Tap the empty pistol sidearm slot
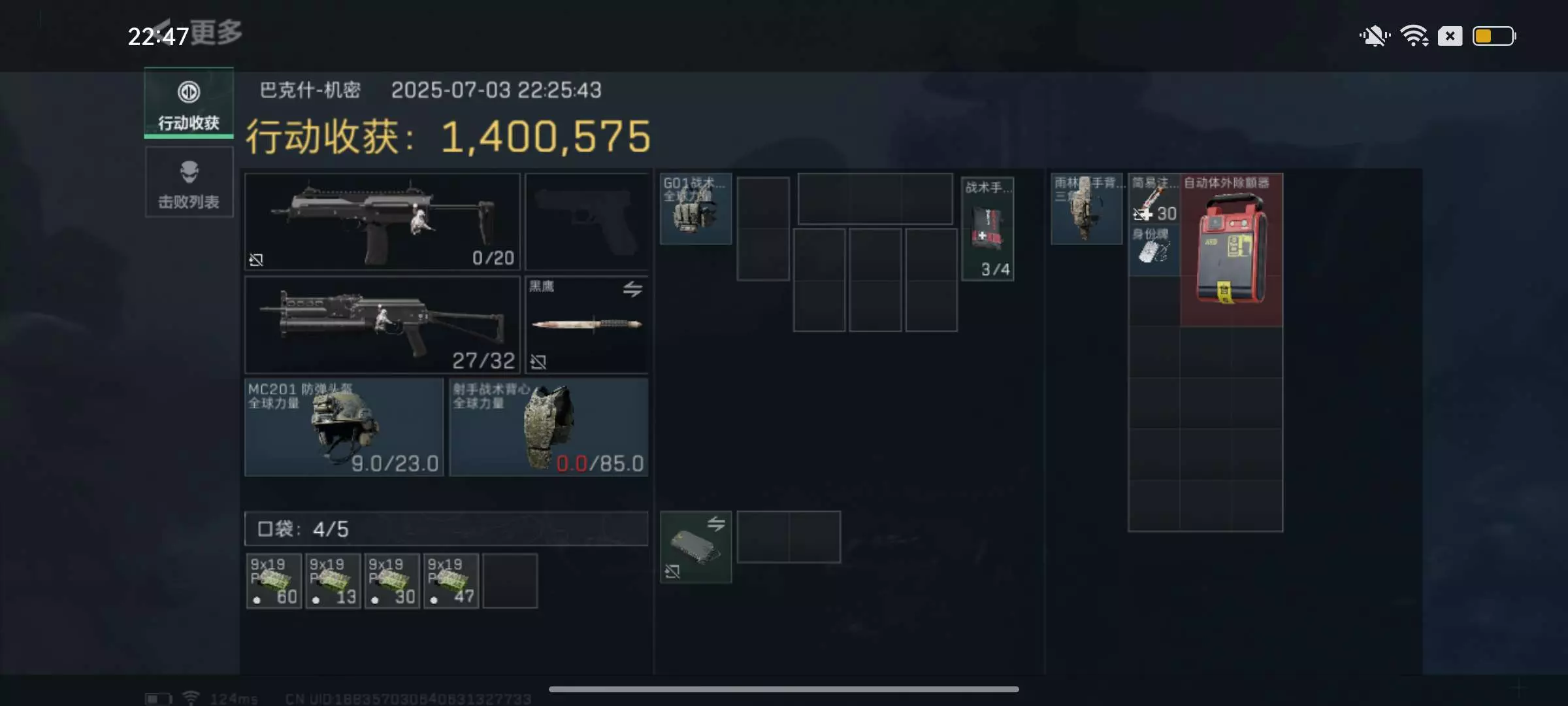This screenshot has width=1568, height=706. click(587, 222)
